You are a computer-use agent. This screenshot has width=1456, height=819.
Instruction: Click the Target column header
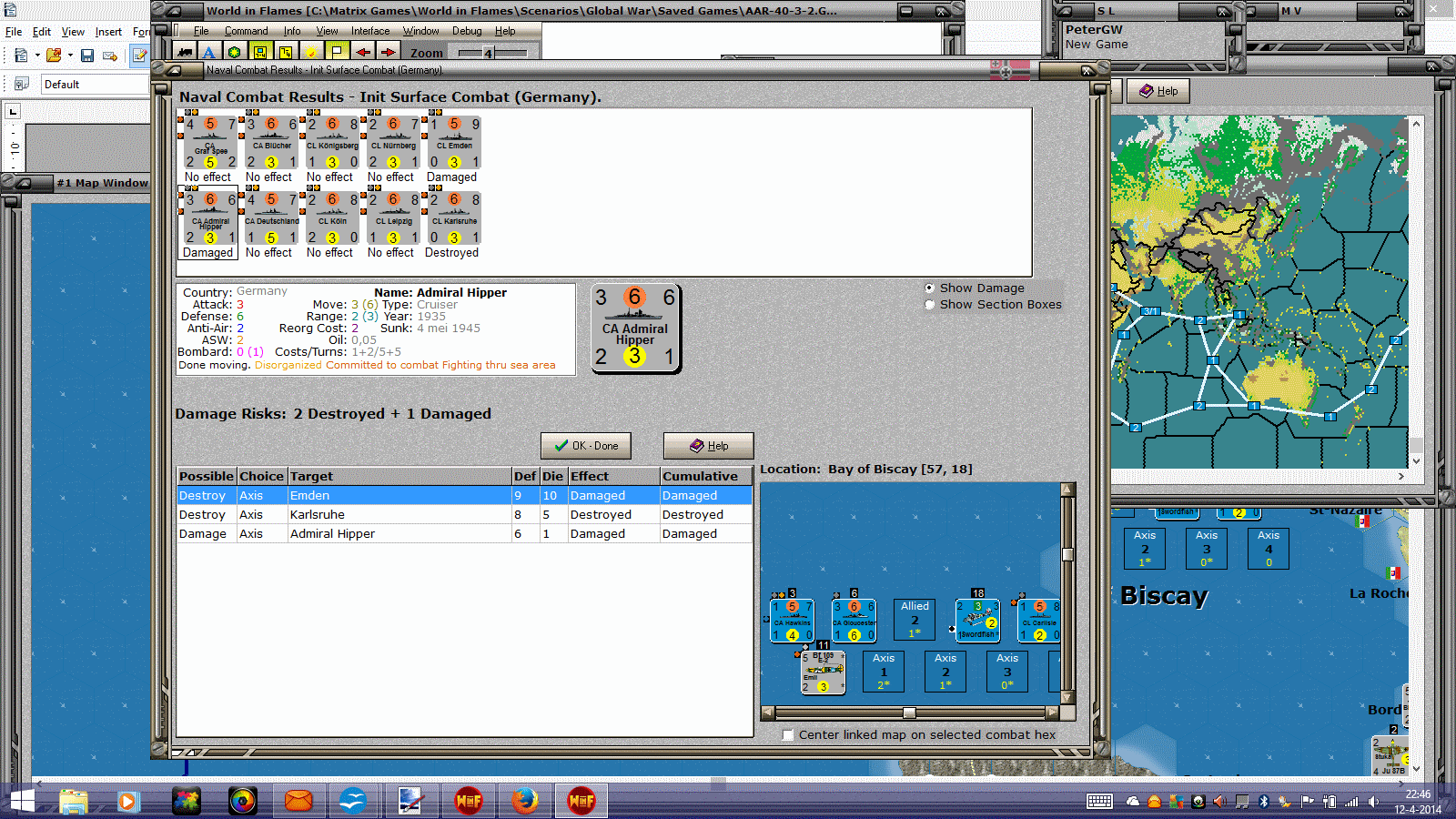[x=399, y=476]
